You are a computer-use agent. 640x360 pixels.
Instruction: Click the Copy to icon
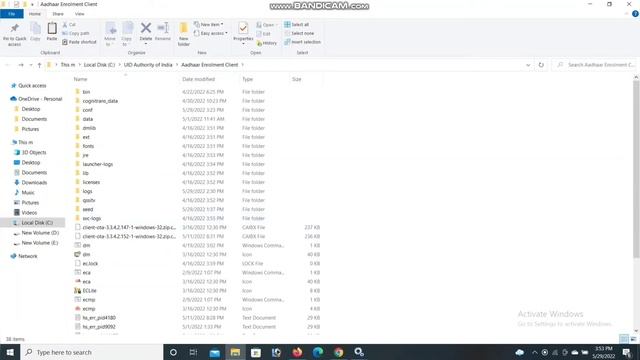[x=127, y=29]
